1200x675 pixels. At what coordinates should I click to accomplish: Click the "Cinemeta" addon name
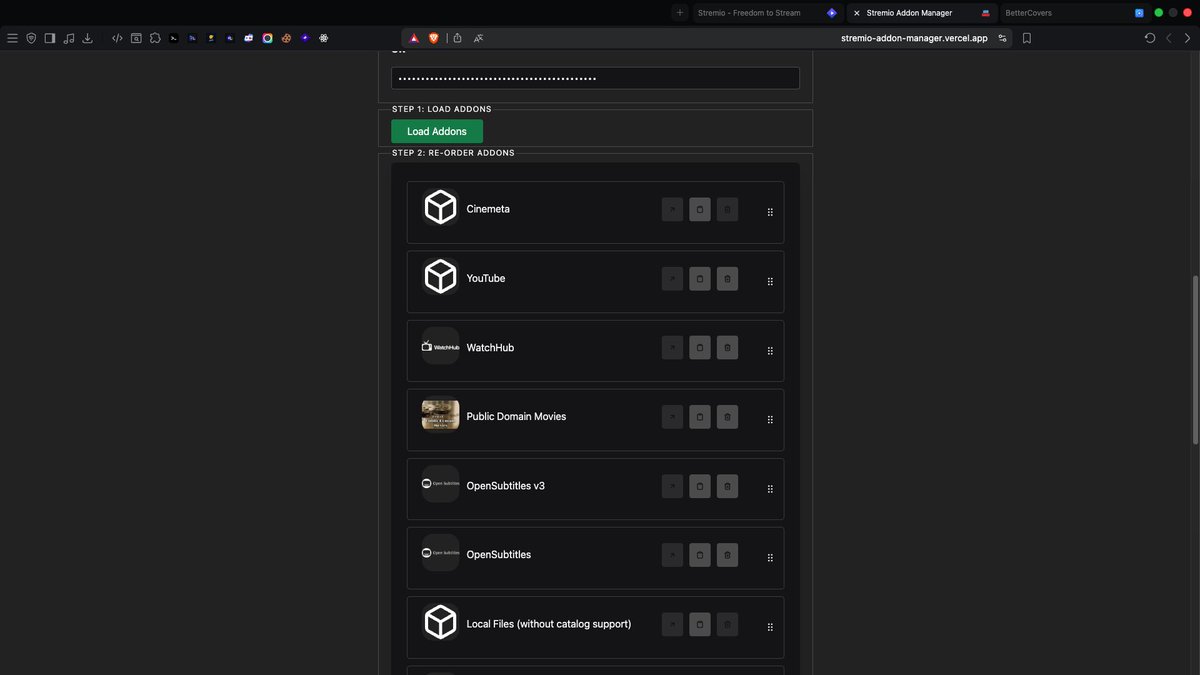coord(488,209)
